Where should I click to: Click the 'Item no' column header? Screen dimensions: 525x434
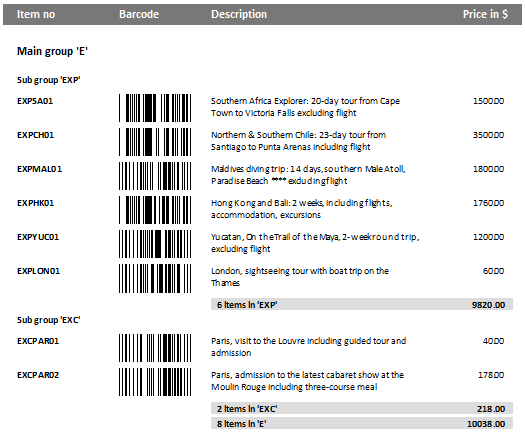point(36,14)
